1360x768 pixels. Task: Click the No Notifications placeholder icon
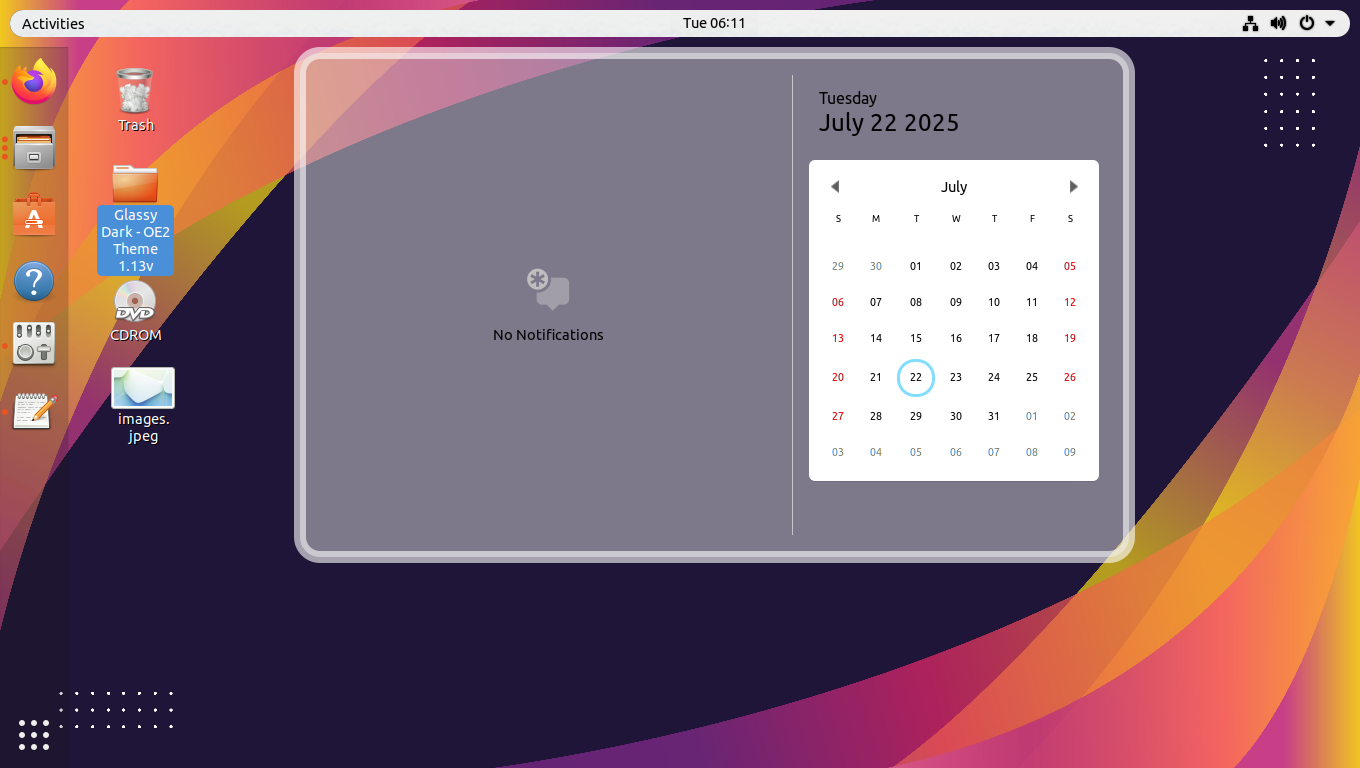tap(548, 289)
